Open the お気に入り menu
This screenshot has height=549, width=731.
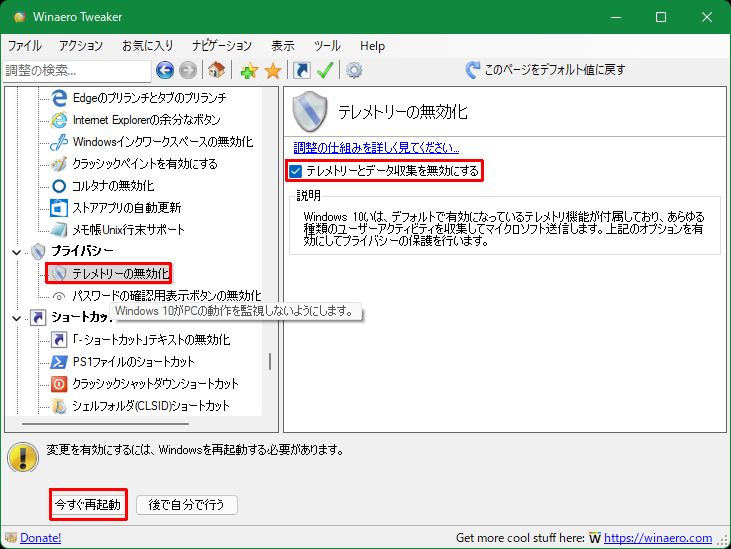(x=147, y=46)
